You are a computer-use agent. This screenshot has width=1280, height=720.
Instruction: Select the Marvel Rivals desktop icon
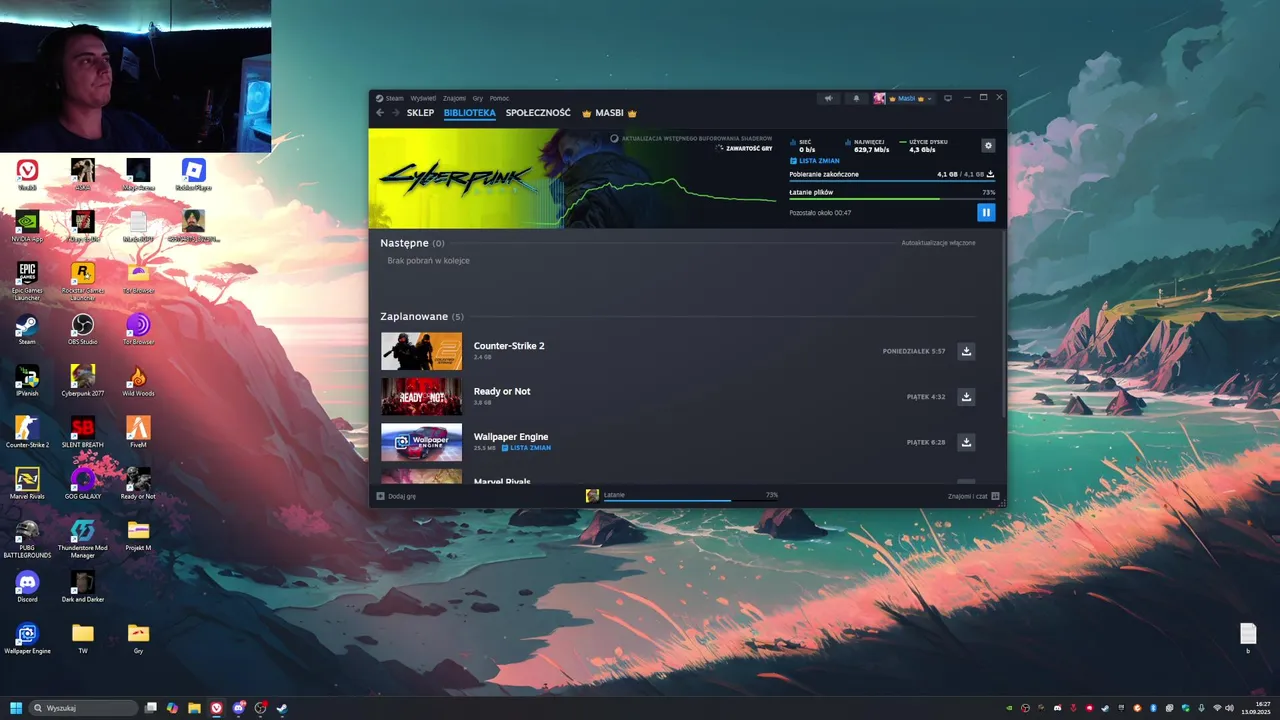(x=27, y=483)
